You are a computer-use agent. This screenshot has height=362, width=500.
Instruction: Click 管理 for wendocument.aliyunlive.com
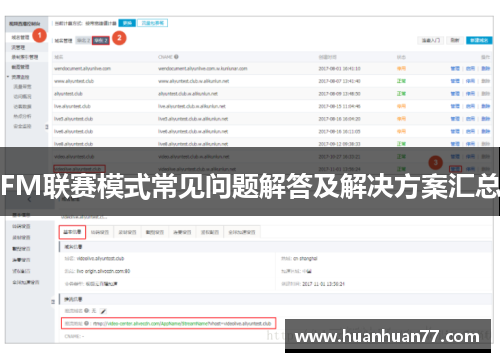[x=455, y=68]
